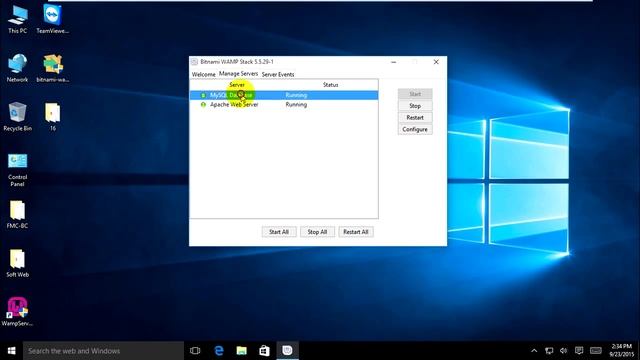This screenshot has width=640, height=360.
Task: Click green status icon for Apache Web Server
Action: [203, 104]
